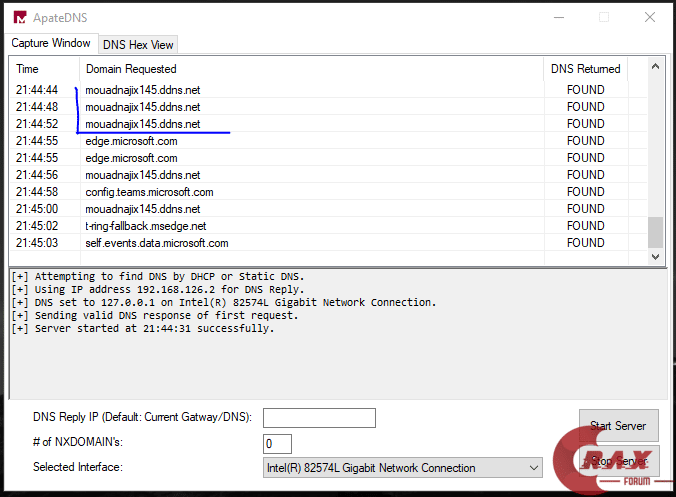Screen dimensions: 676x497
Task: Minimize the ApateDNS window
Action: (556, 17)
